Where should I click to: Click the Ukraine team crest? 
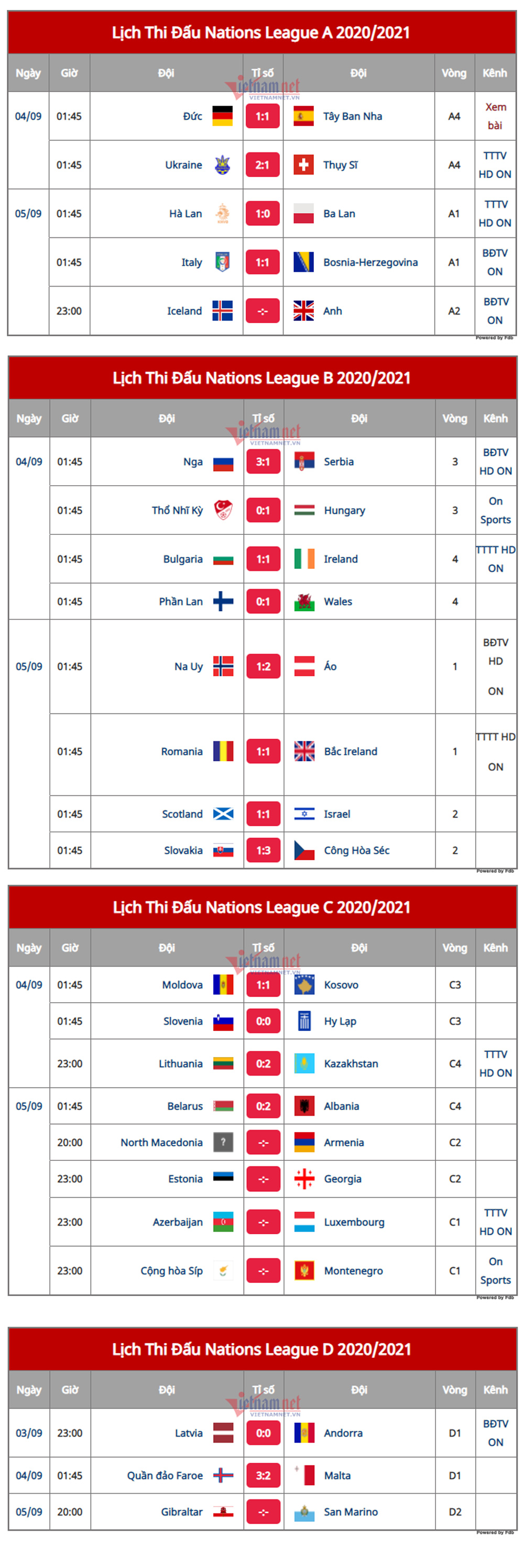[222, 165]
